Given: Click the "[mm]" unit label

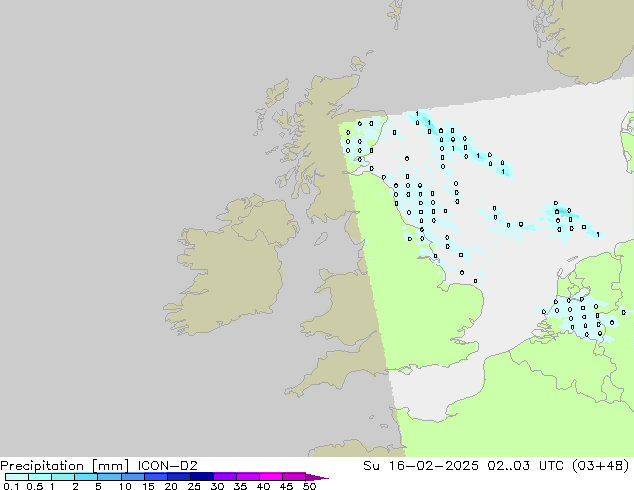Looking at the screenshot, I should coord(110,466).
